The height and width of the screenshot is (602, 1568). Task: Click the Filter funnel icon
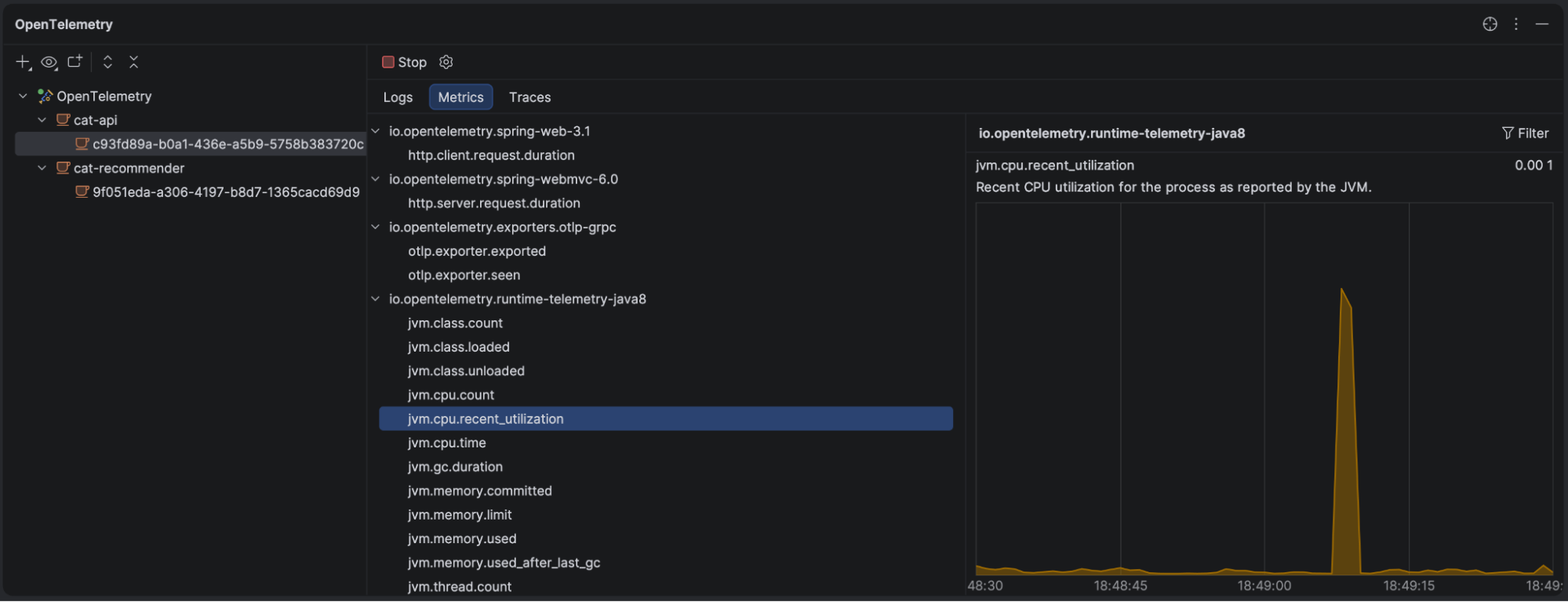coord(1508,133)
